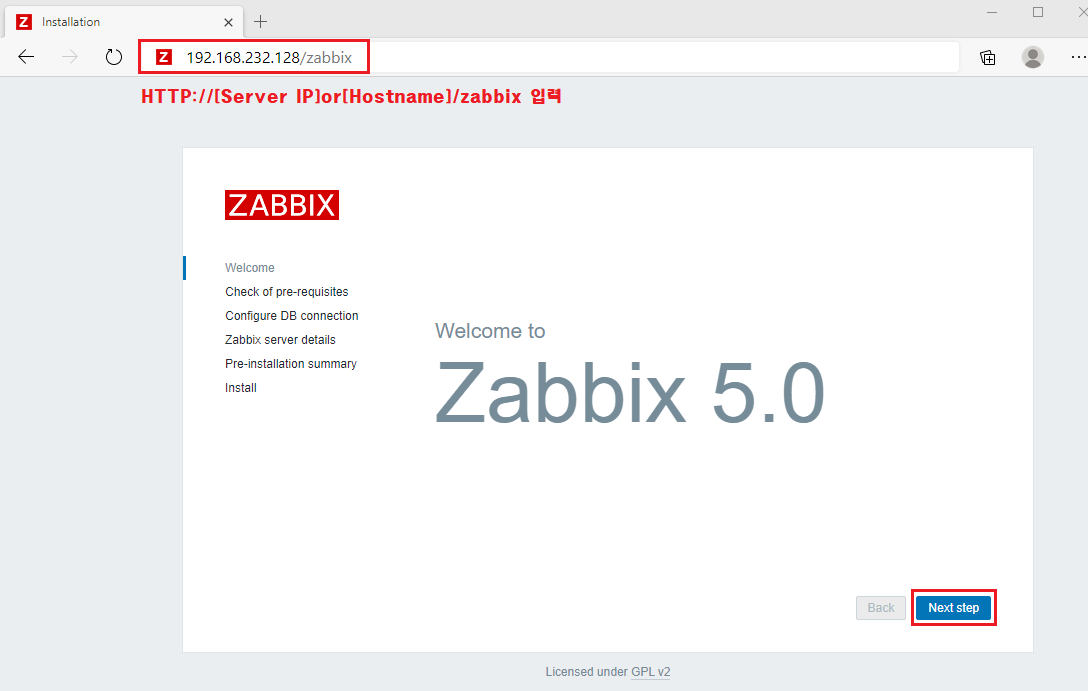This screenshot has height=691, width=1088.
Task: Minimize the browser window
Action: pyautogui.click(x=992, y=12)
